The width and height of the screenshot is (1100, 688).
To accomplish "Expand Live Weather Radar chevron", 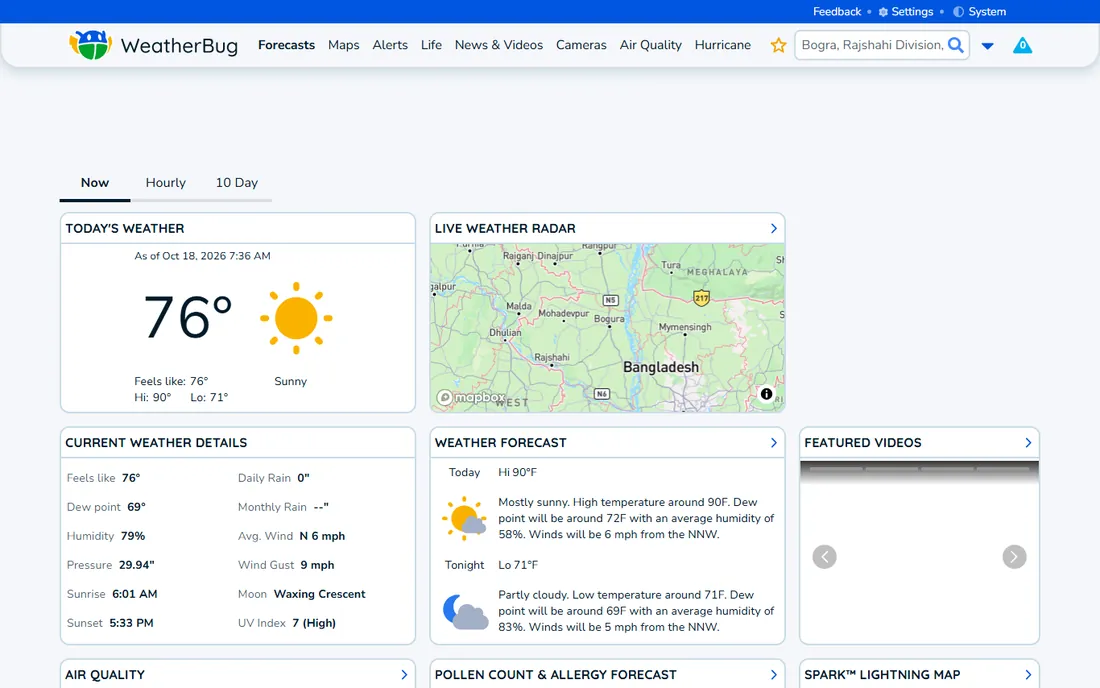I will (x=773, y=229).
